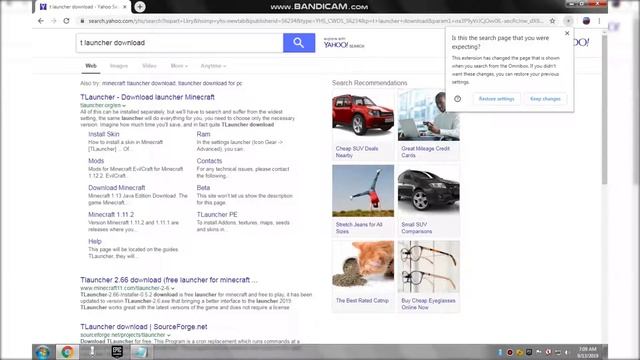Click the taskbar clock
Viewport: 640px width, 360px height.
point(588,352)
